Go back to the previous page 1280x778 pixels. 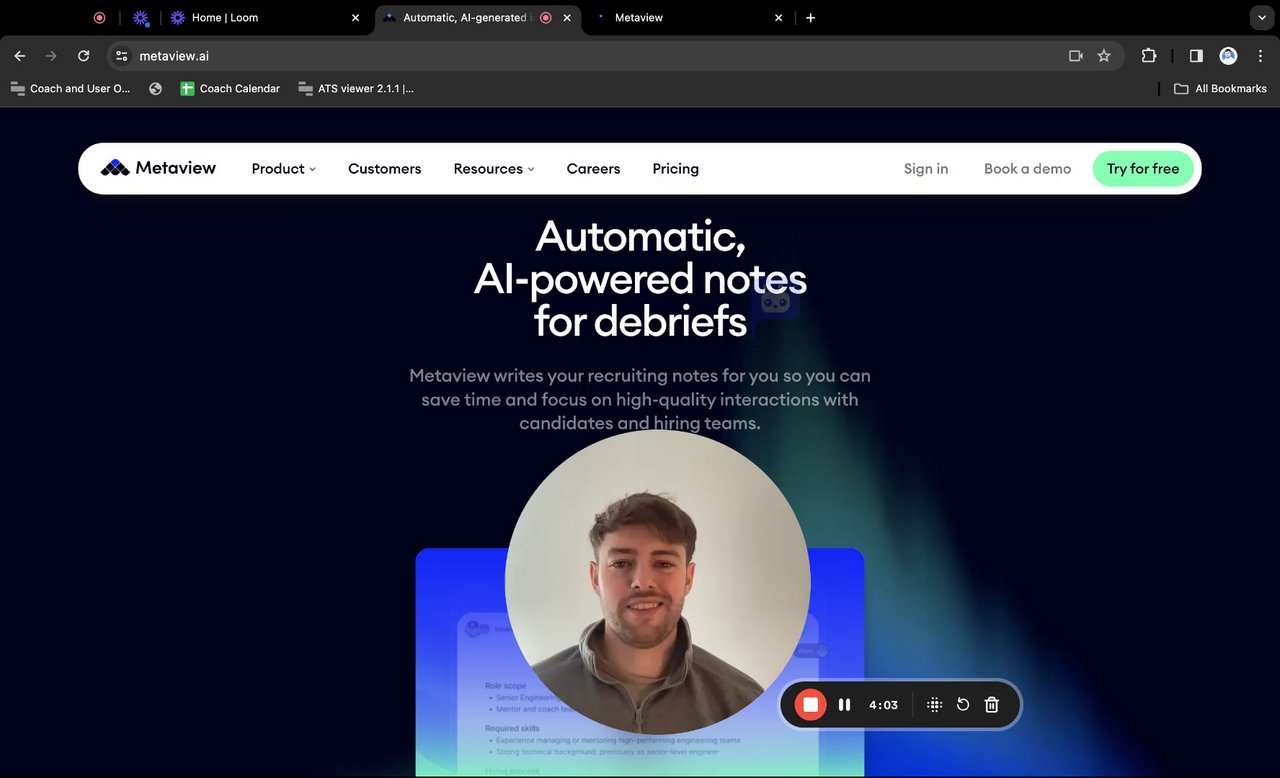pyautogui.click(x=20, y=56)
